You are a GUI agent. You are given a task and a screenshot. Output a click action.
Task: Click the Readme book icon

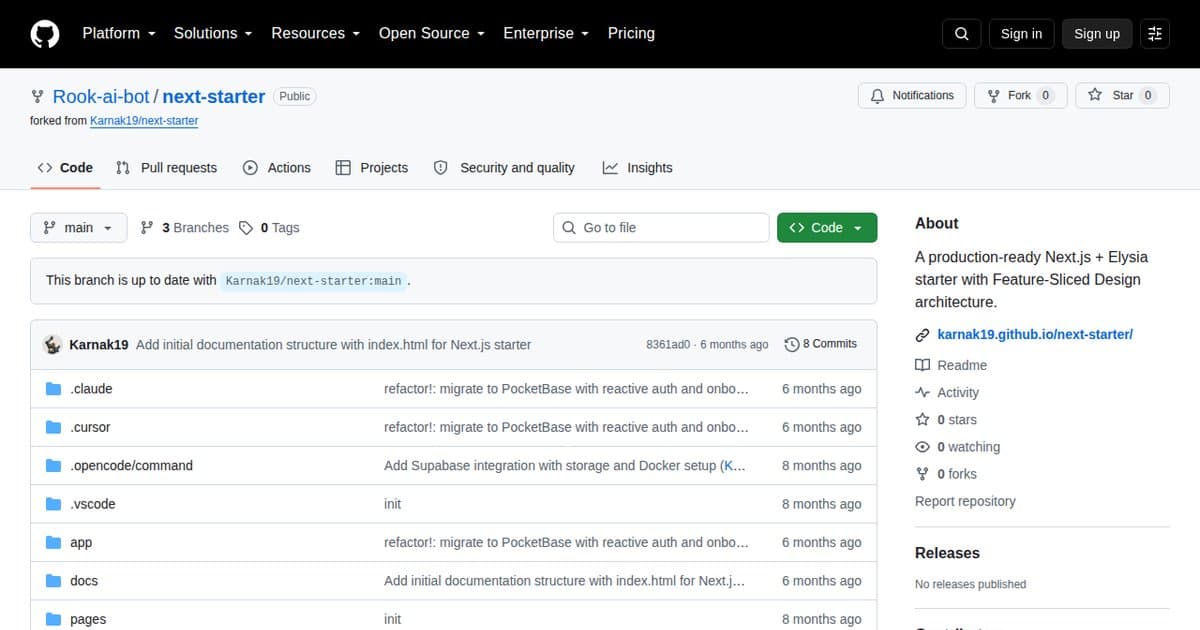coord(922,366)
